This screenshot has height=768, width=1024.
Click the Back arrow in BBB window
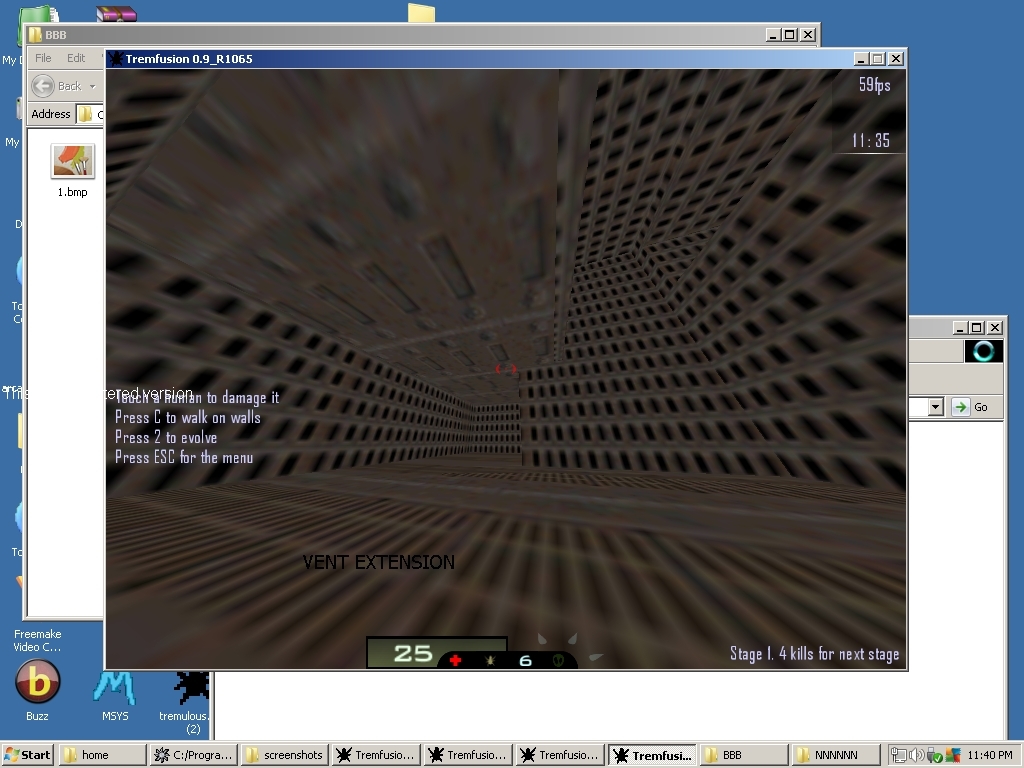43,86
